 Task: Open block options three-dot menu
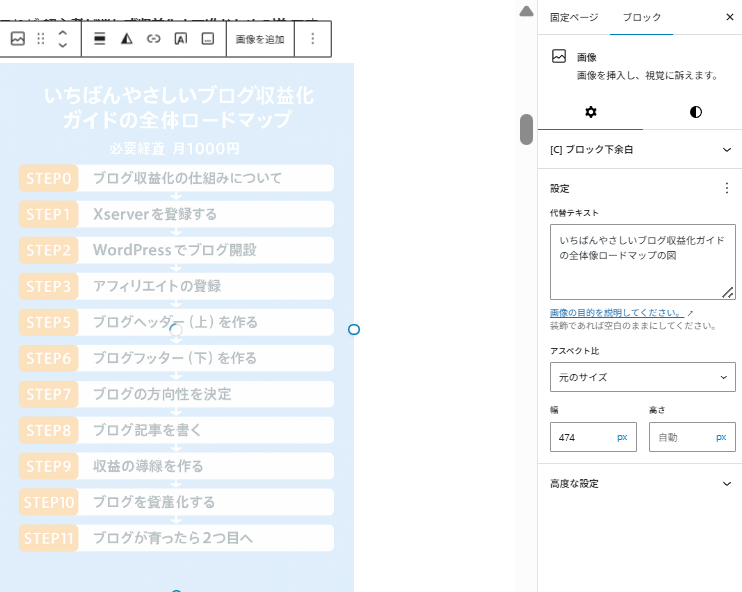pyautogui.click(x=313, y=39)
